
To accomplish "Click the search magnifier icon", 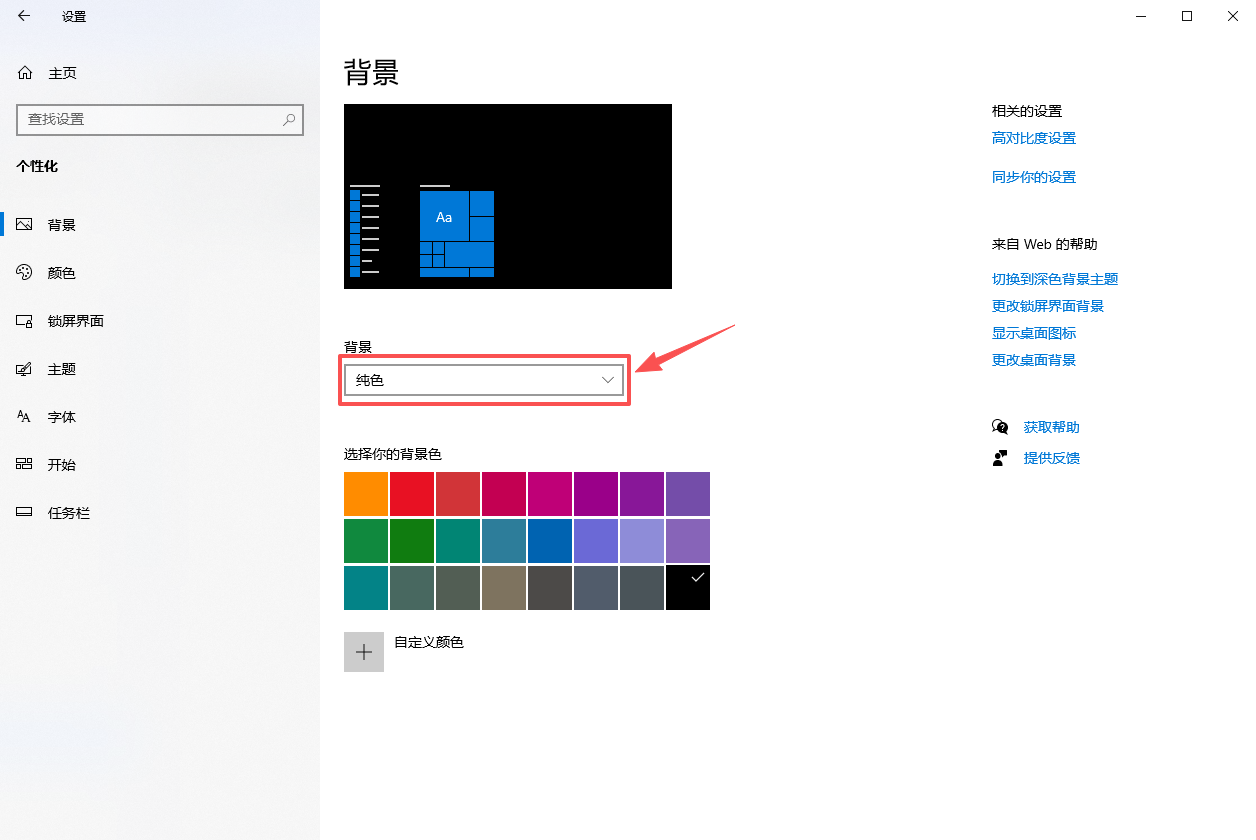I will pos(289,119).
